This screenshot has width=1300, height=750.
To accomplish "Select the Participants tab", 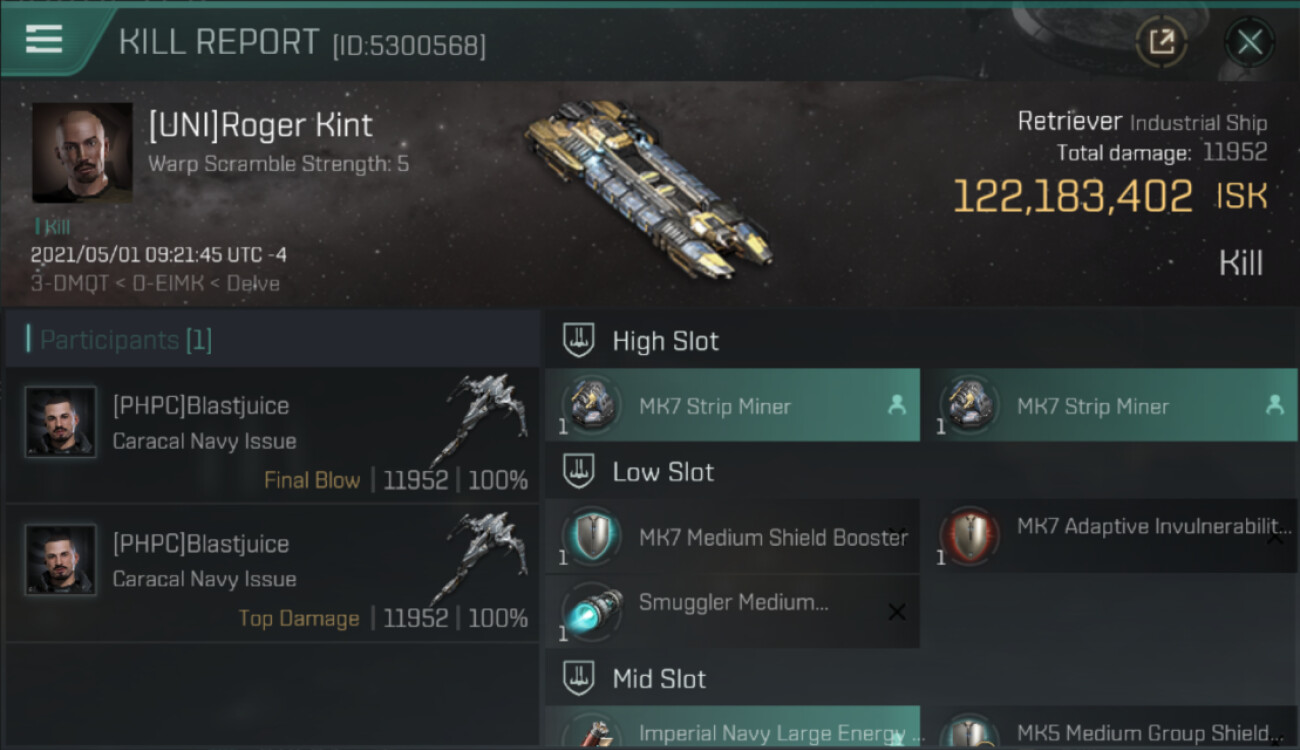I will (x=126, y=340).
